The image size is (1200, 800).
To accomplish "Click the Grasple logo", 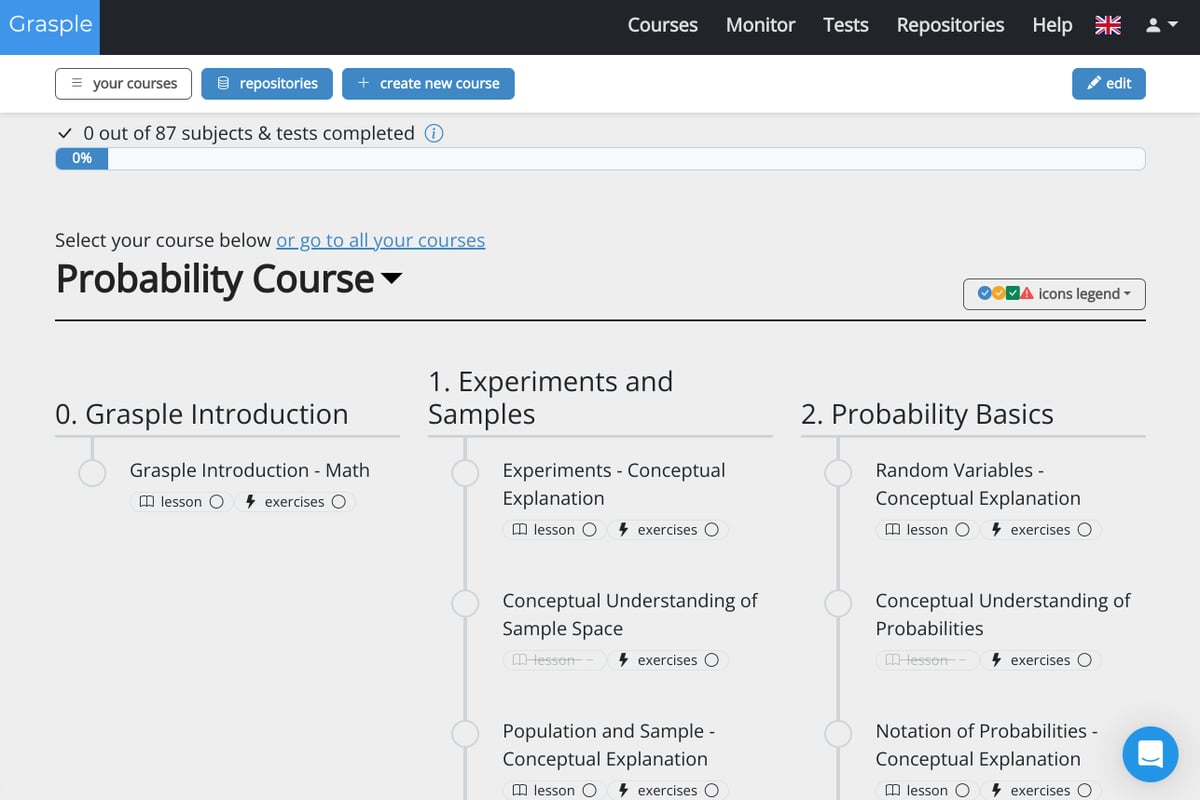I will click(x=51, y=25).
